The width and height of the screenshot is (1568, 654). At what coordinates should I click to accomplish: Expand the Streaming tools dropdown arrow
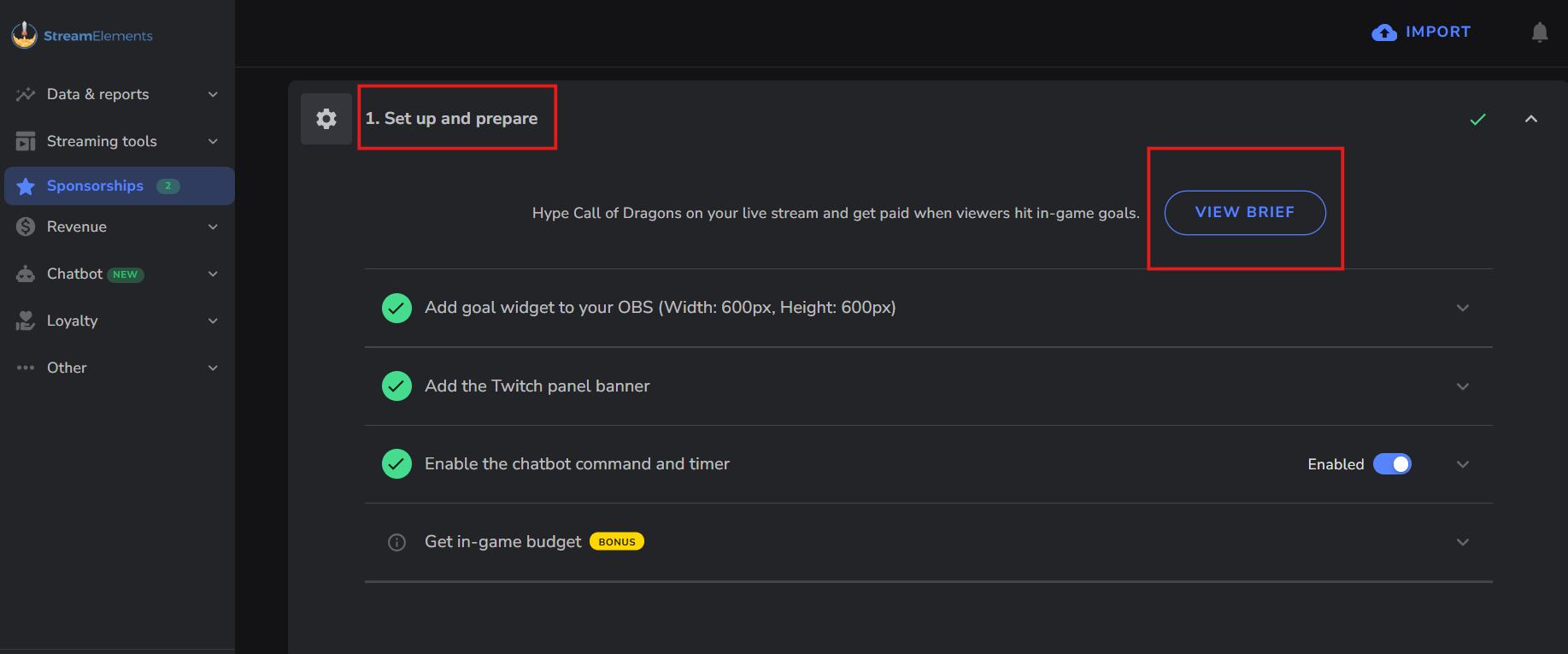coord(213,141)
